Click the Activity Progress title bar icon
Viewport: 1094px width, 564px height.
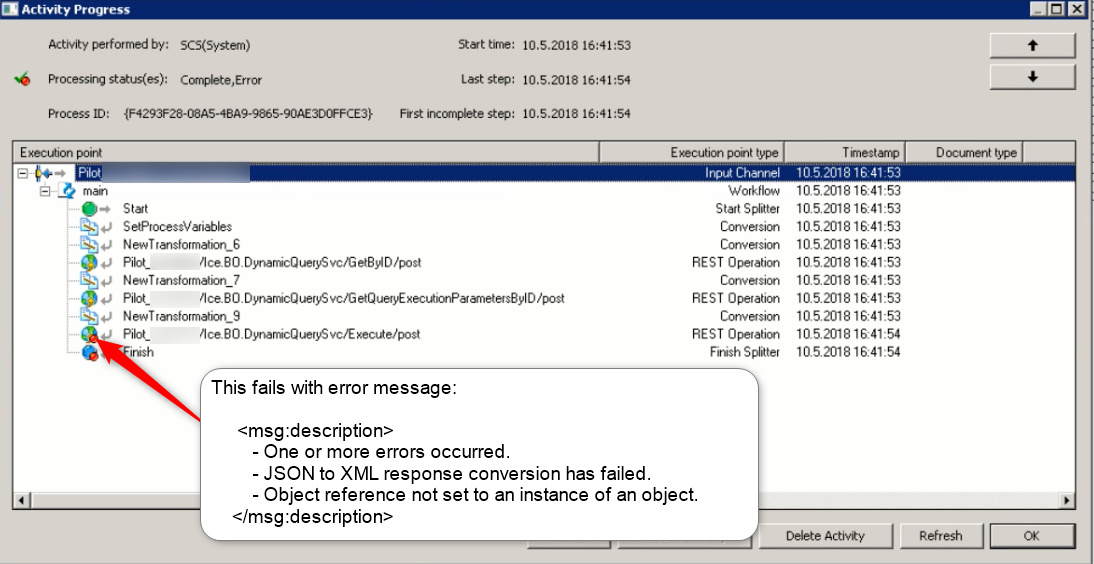click(x=8, y=9)
